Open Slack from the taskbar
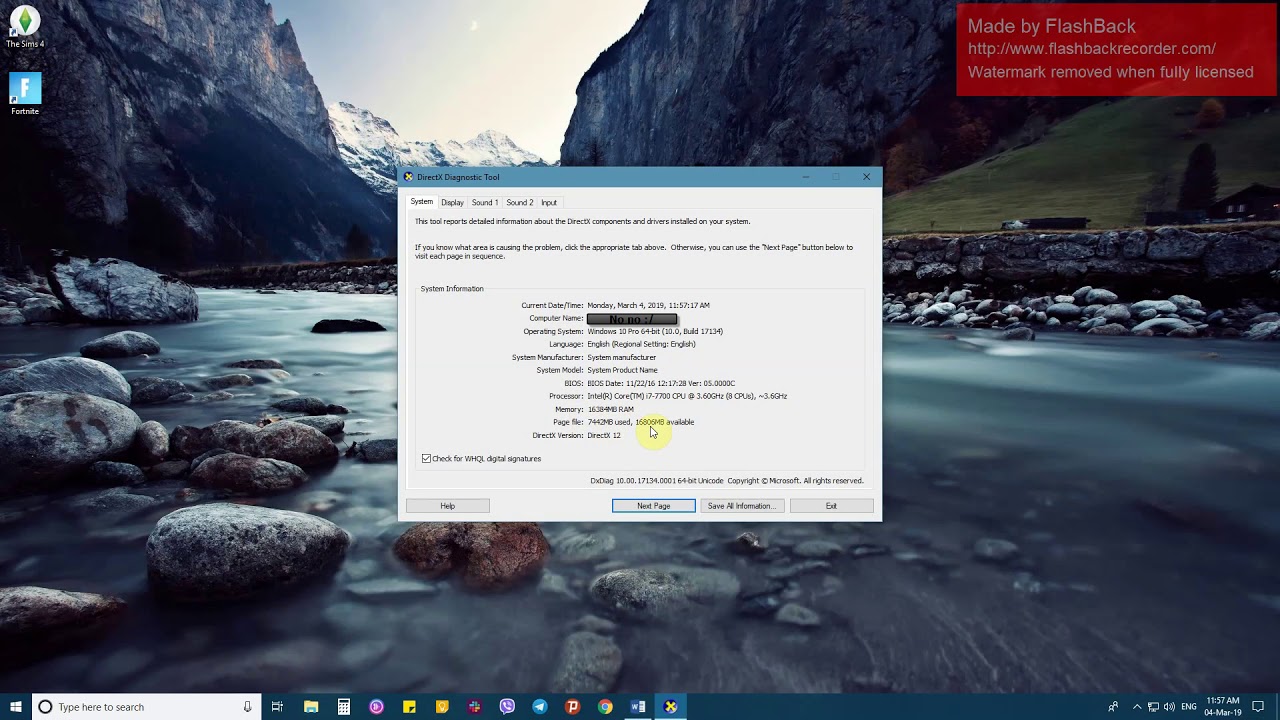Viewport: 1280px width, 720px height. [x=474, y=707]
